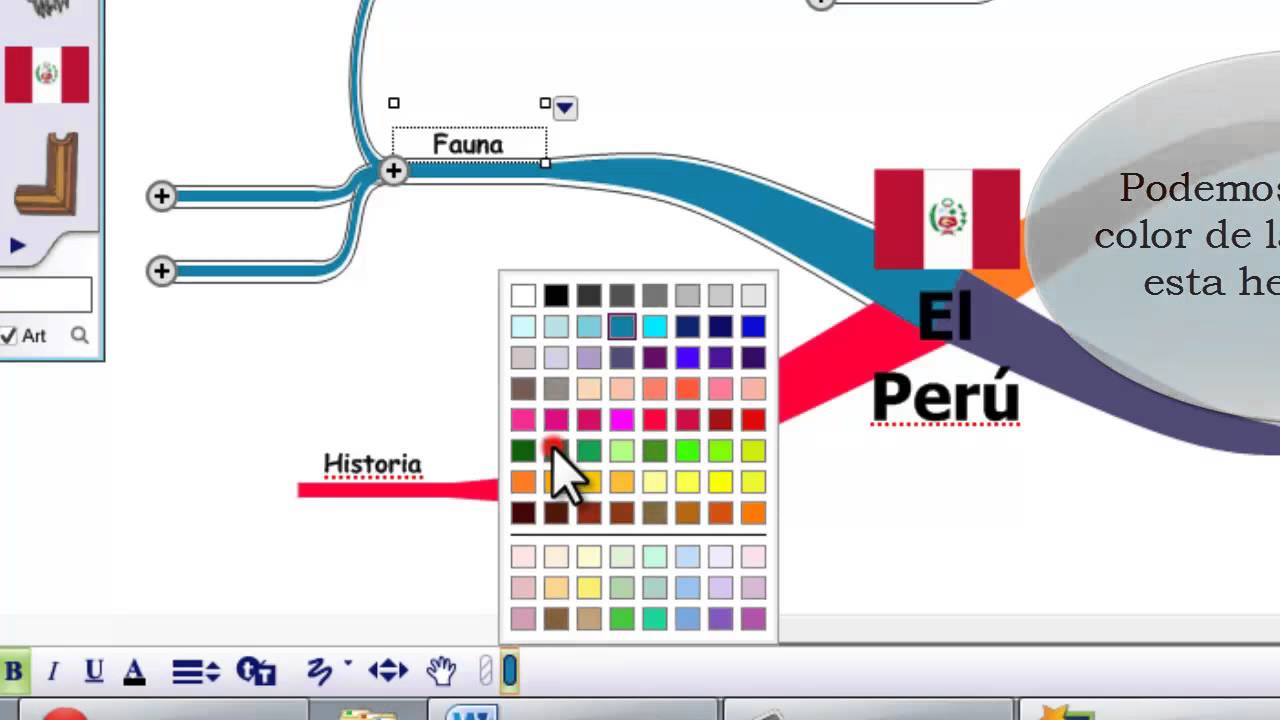Click the image search text field
This screenshot has height=720, width=1280.
point(45,295)
